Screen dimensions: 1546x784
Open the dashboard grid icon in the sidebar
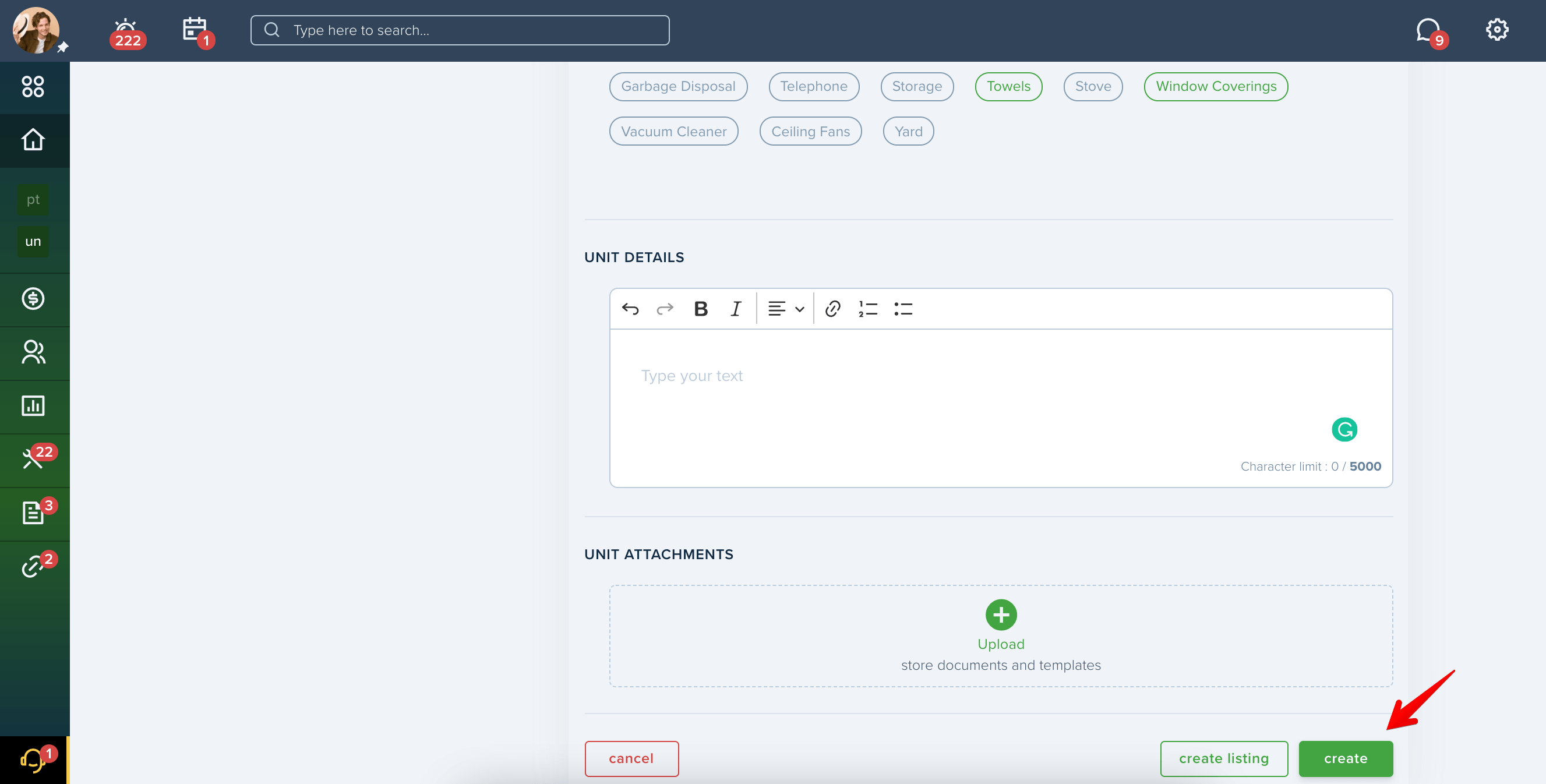pos(33,86)
